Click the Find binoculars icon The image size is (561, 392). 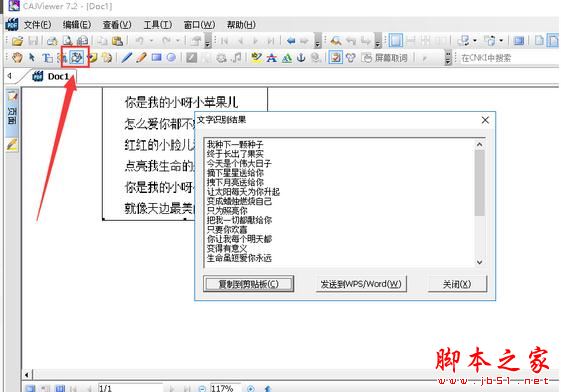tap(336, 41)
